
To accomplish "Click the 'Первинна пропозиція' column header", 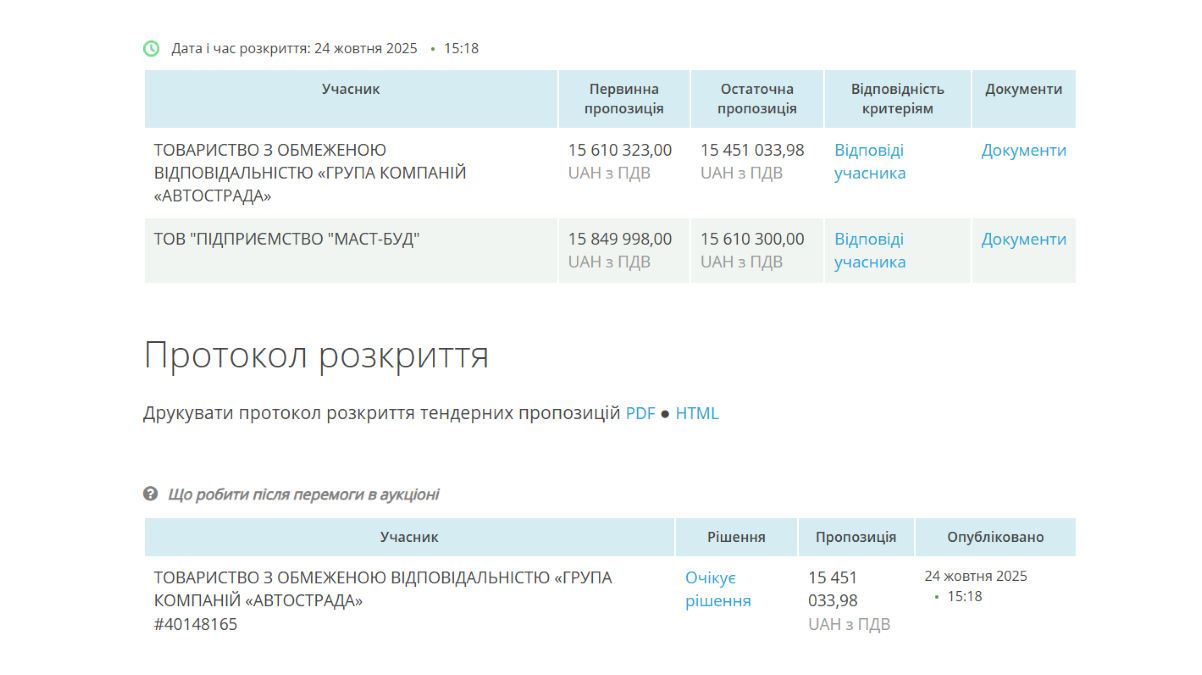I will click(x=624, y=99).
